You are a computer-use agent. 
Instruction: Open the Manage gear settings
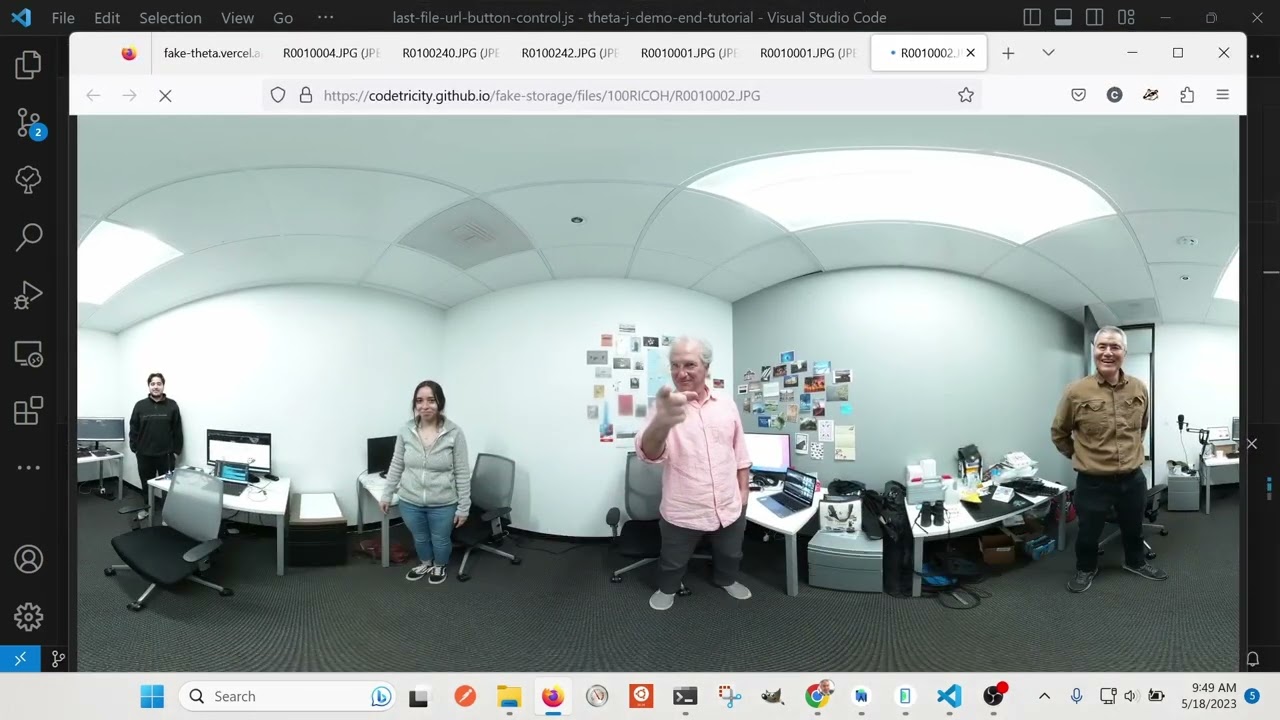(x=28, y=617)
